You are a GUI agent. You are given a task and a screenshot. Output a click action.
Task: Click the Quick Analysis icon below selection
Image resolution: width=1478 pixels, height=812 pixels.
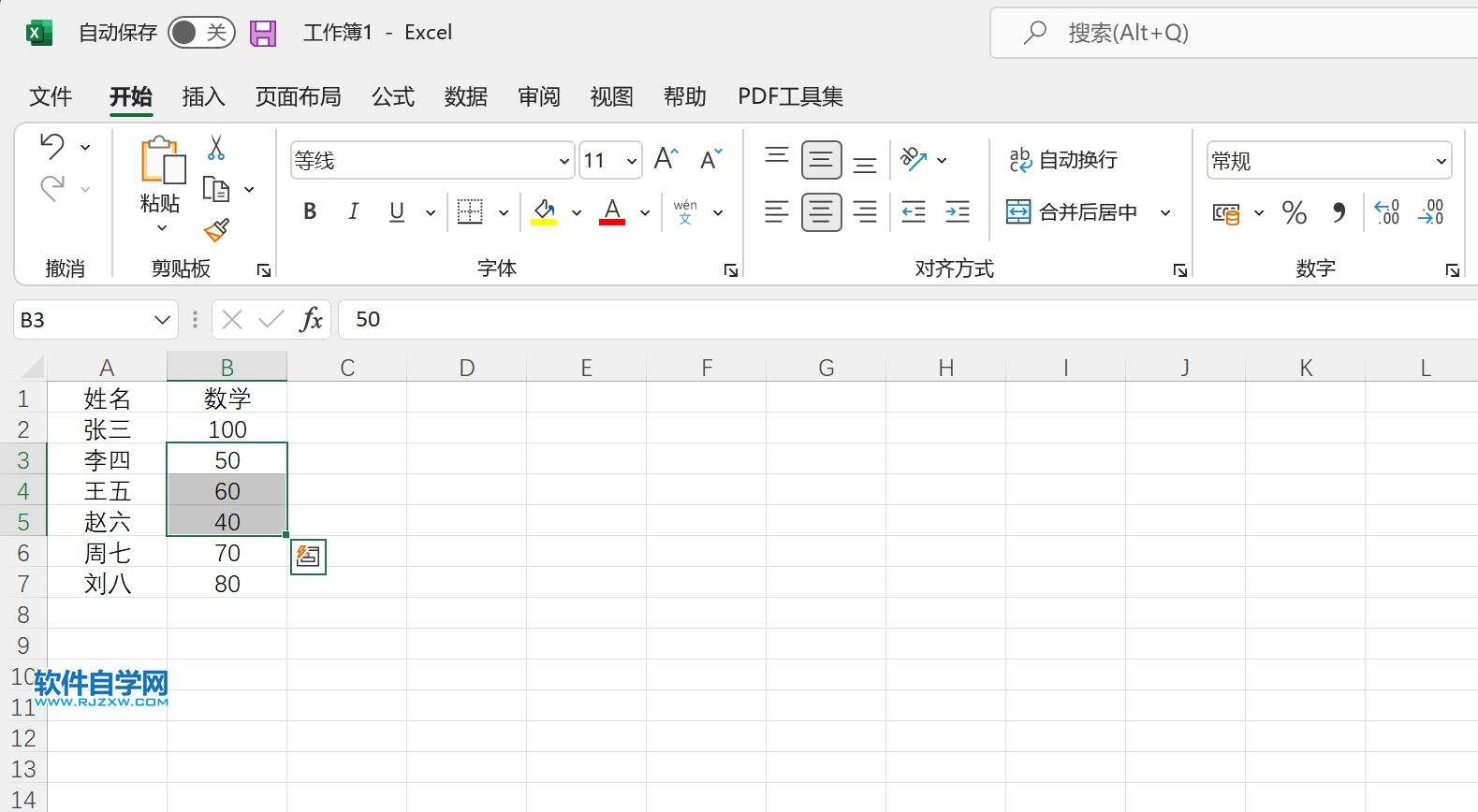click(x=308, y=557)
